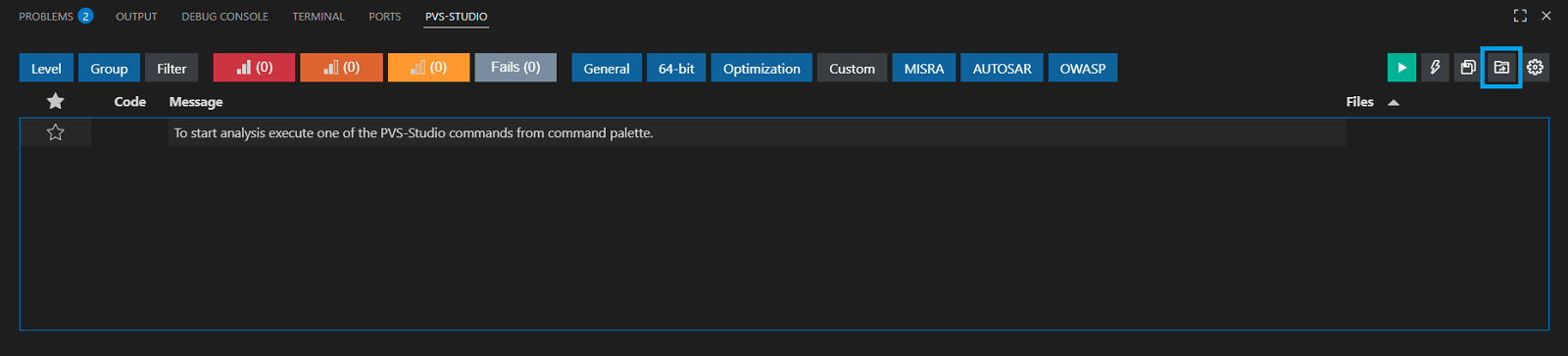The height and width of the screenshot is (356, 1568).
Task: Click the Level button
Action: tap(46, 68)
